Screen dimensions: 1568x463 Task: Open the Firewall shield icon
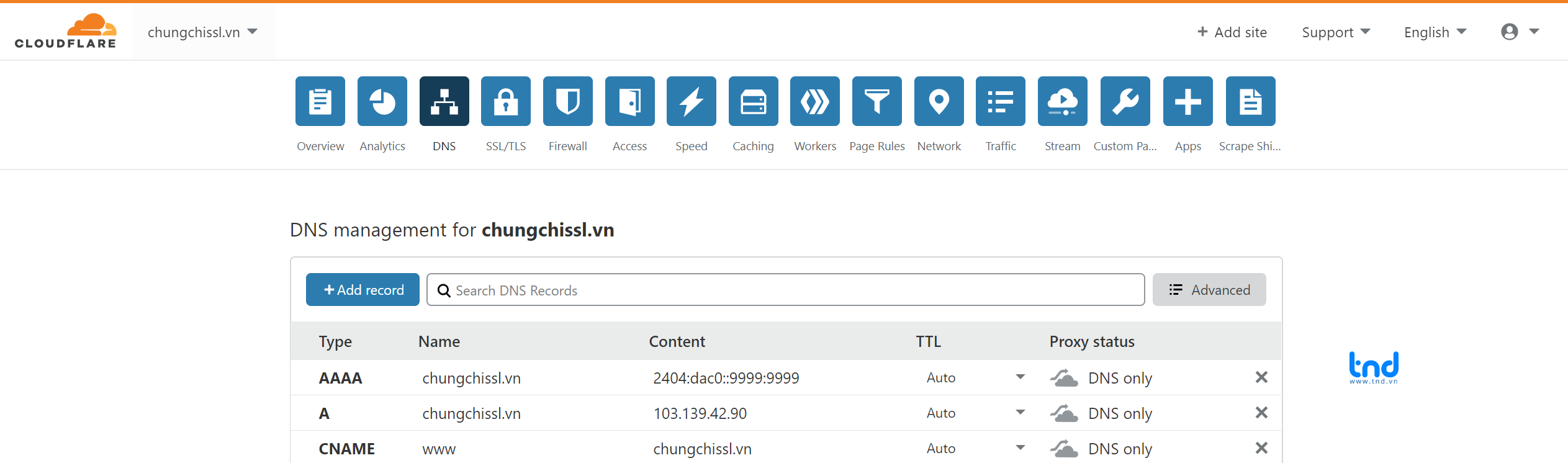pos(567,101)
